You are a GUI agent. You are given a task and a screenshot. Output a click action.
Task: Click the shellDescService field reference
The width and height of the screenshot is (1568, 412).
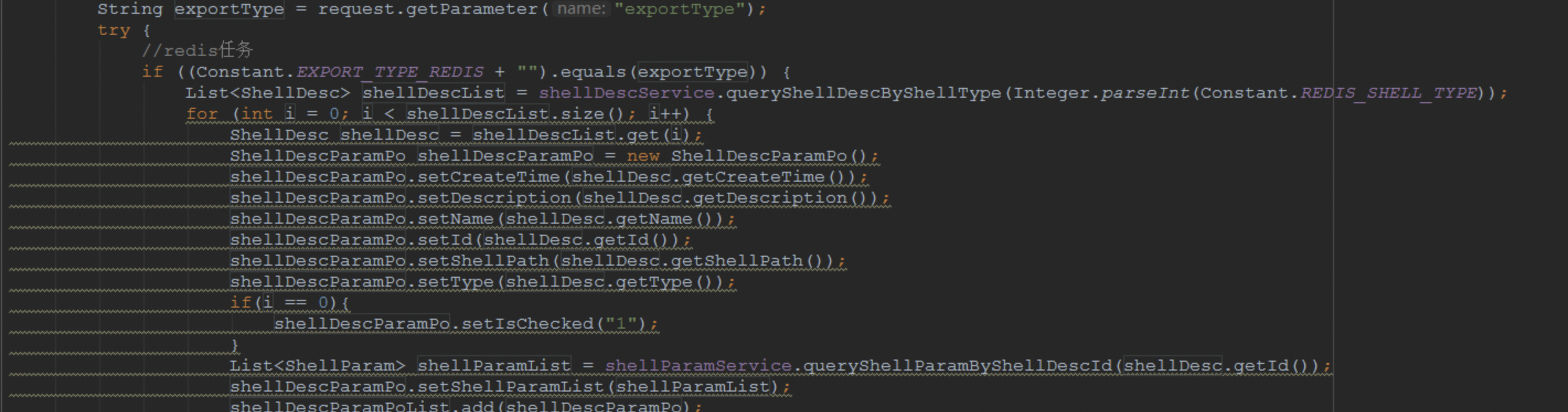tap(626, 93)
